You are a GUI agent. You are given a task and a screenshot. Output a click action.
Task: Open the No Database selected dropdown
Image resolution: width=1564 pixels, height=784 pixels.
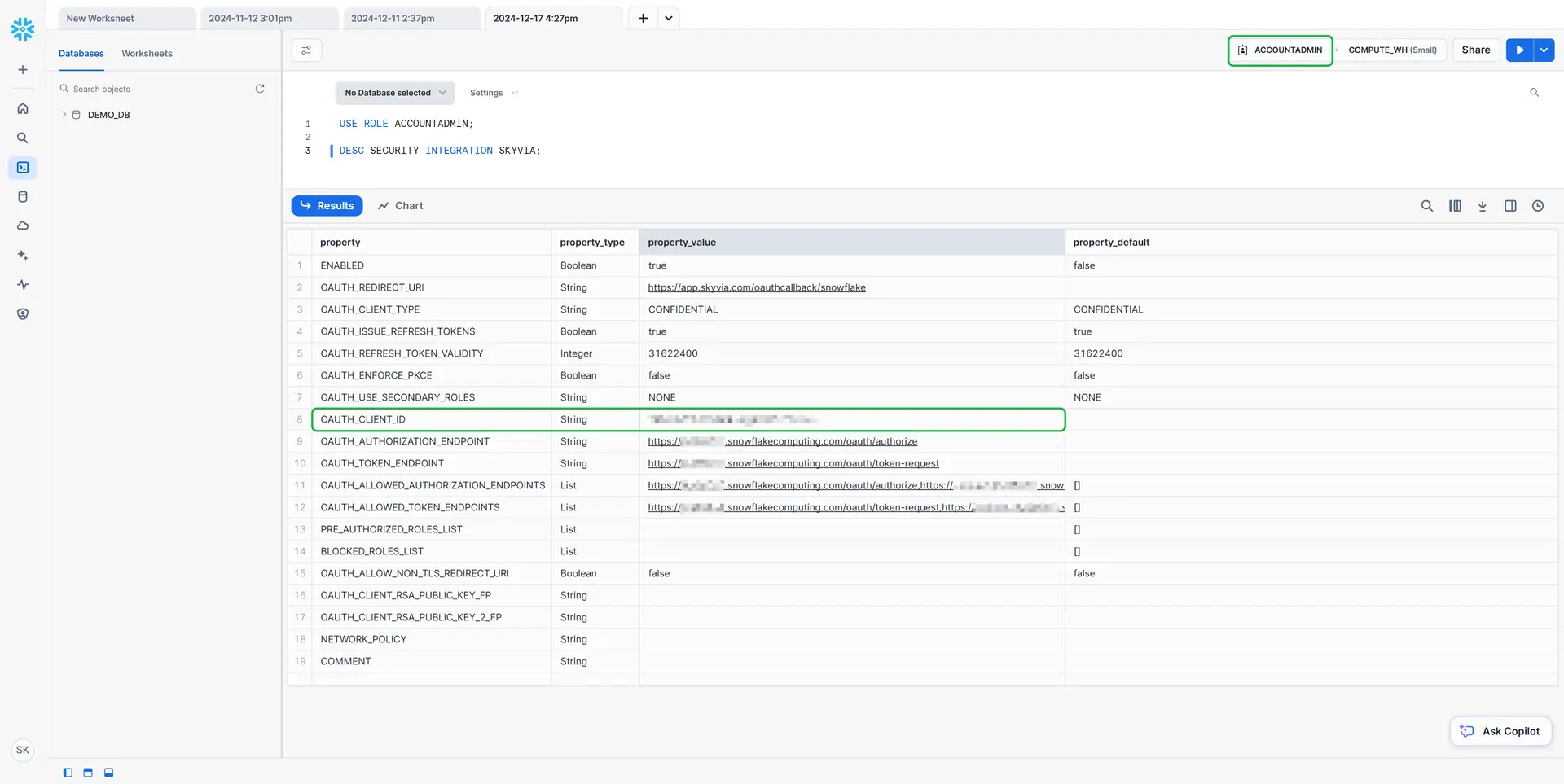[x=395, y=93]
